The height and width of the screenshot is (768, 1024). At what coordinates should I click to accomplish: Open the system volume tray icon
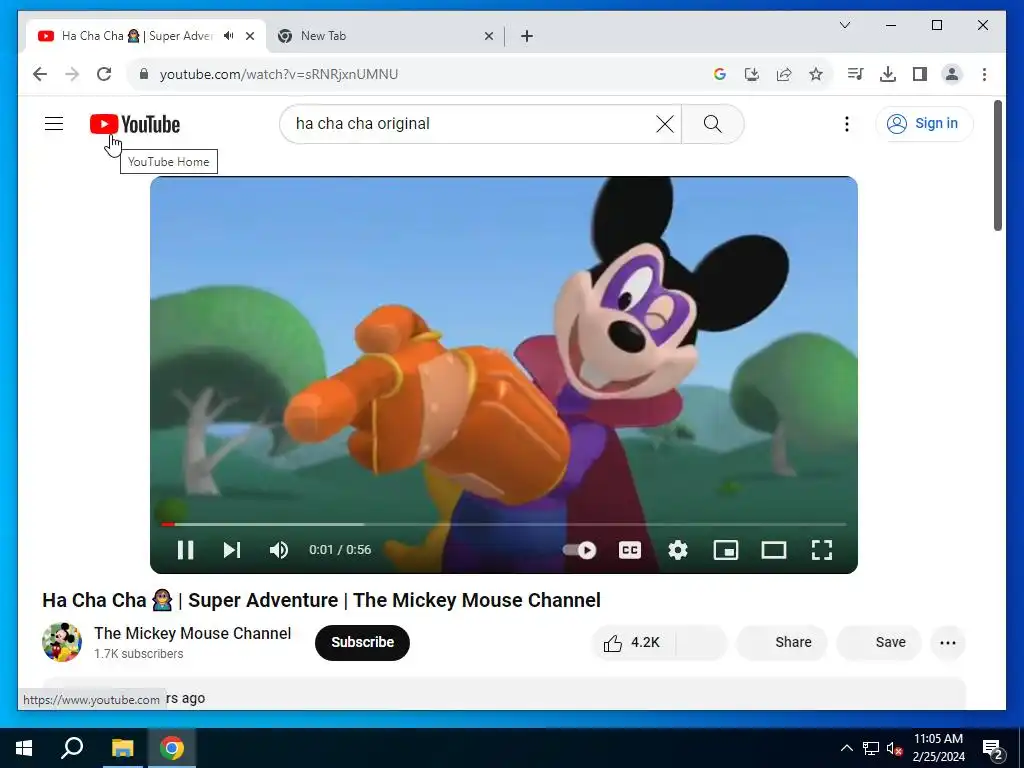click(x=894, y=748)
